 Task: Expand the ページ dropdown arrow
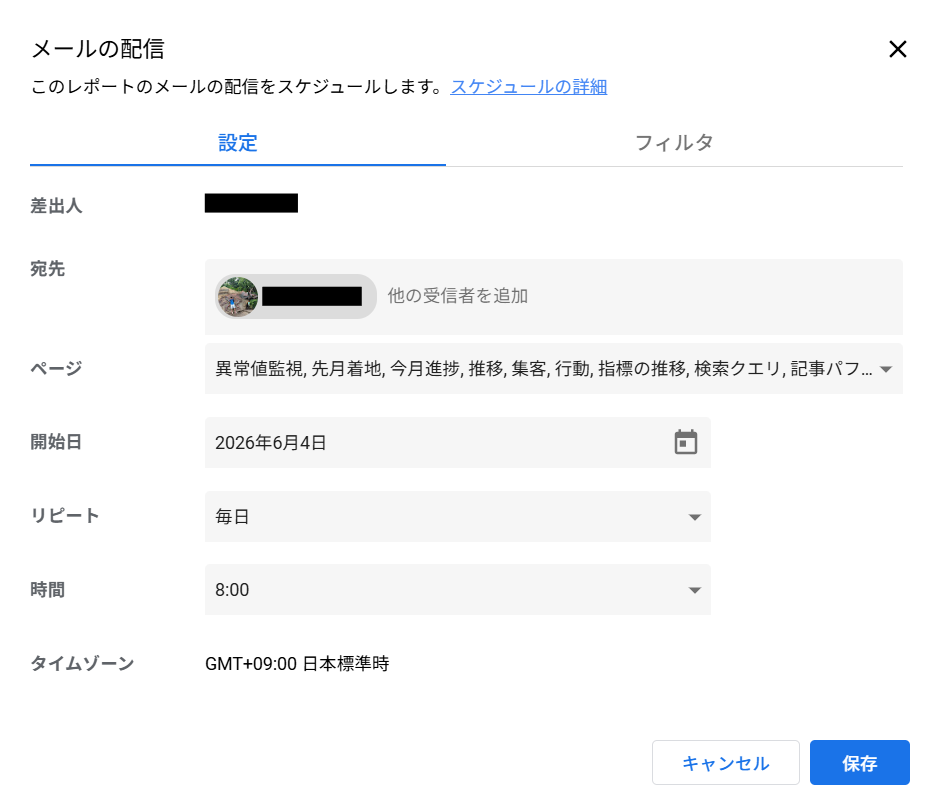click(x=886, y=369)
